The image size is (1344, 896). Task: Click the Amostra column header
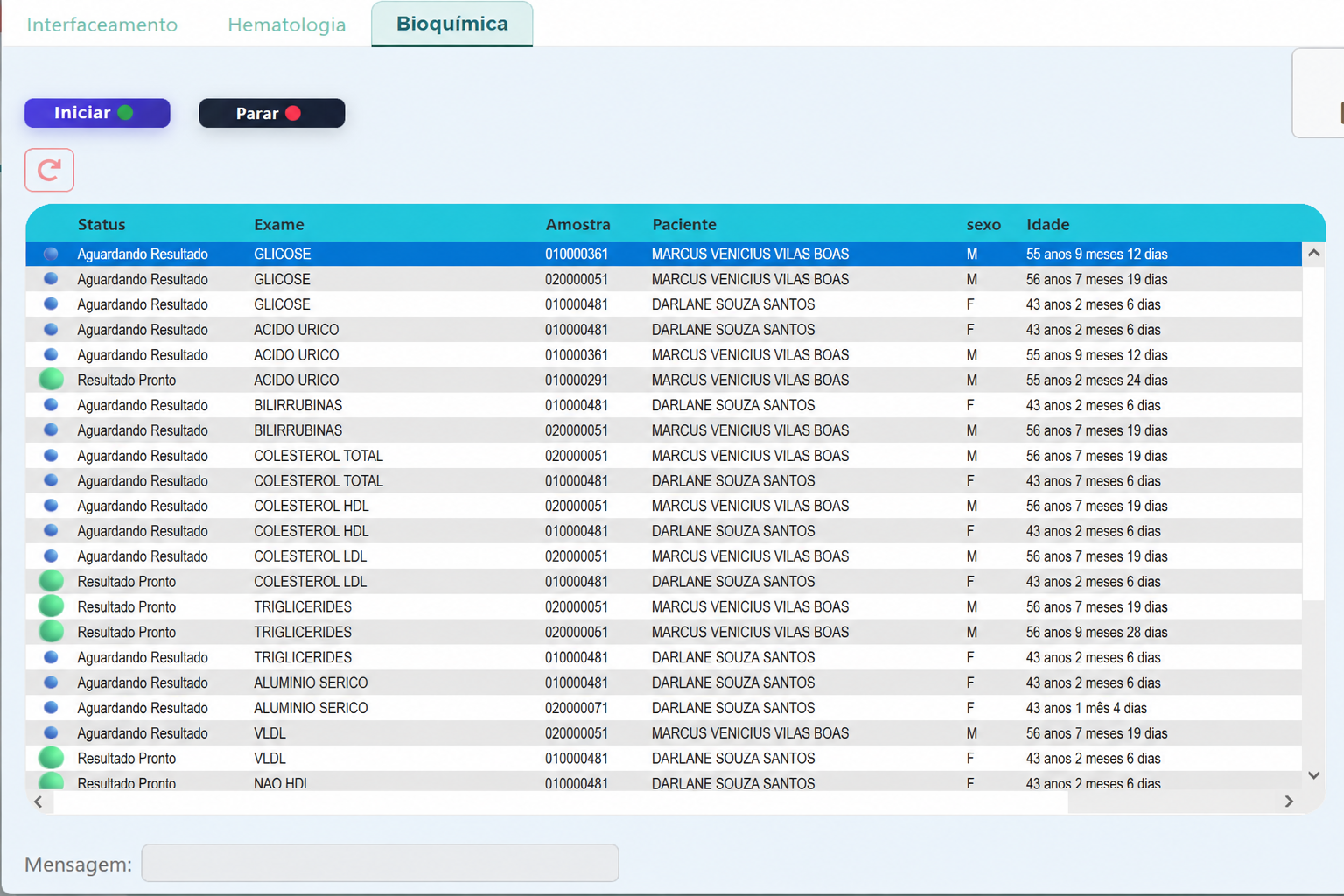[x=578, y=225]
